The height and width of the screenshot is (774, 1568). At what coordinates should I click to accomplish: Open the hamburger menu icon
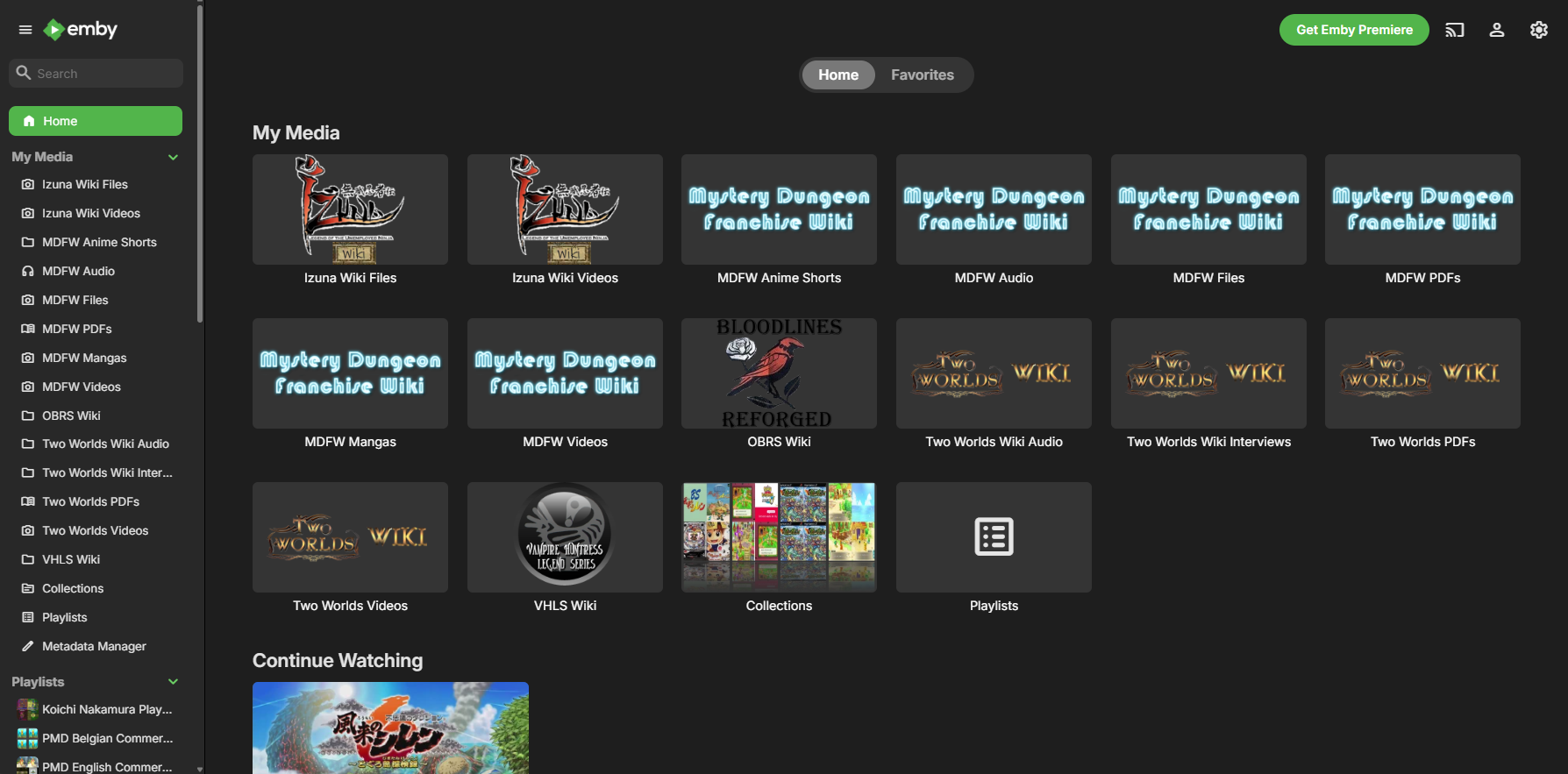pyautogui.click(x=25, y=30)
